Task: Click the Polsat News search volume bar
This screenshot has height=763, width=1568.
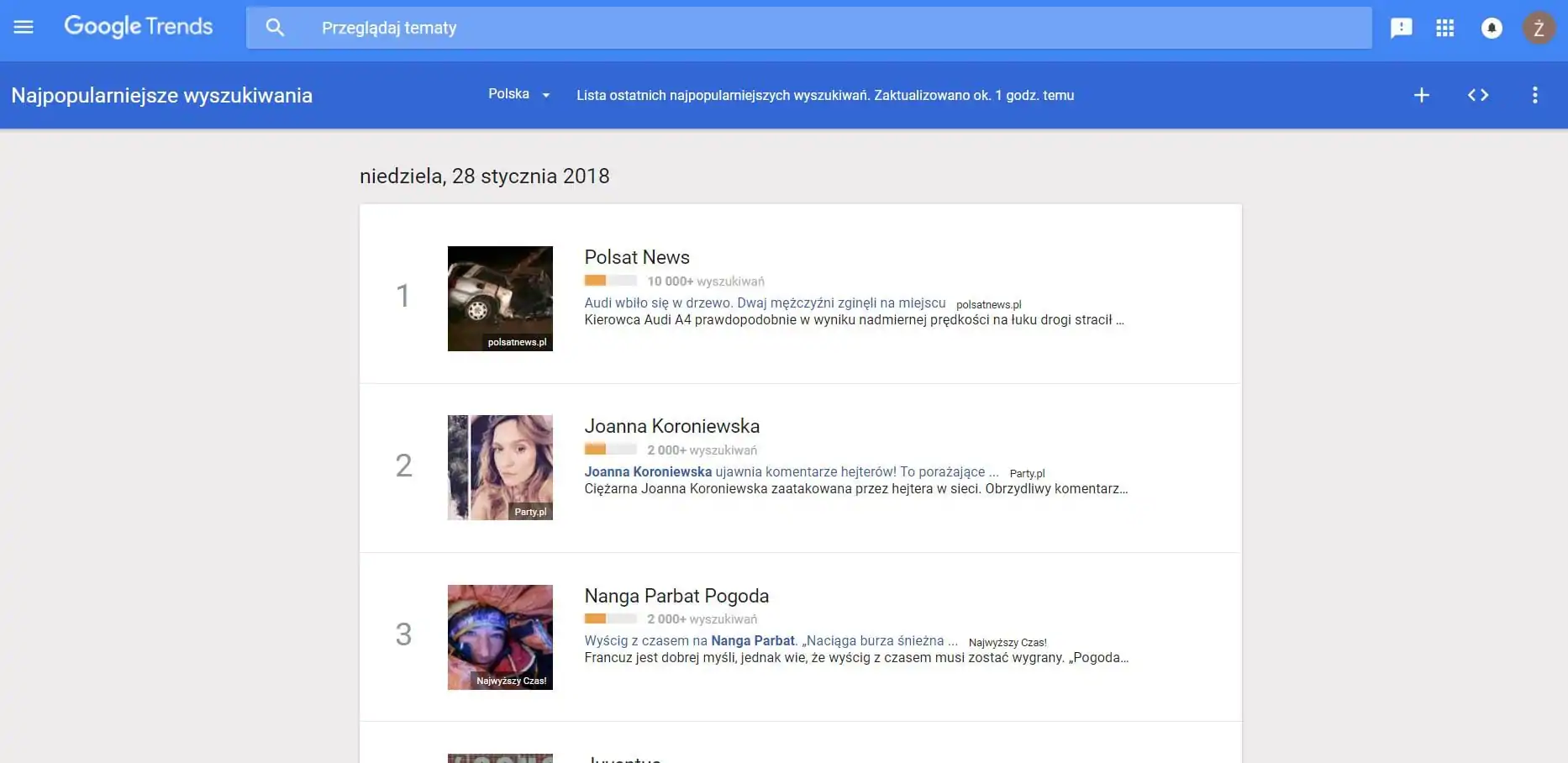Action: 611,281
